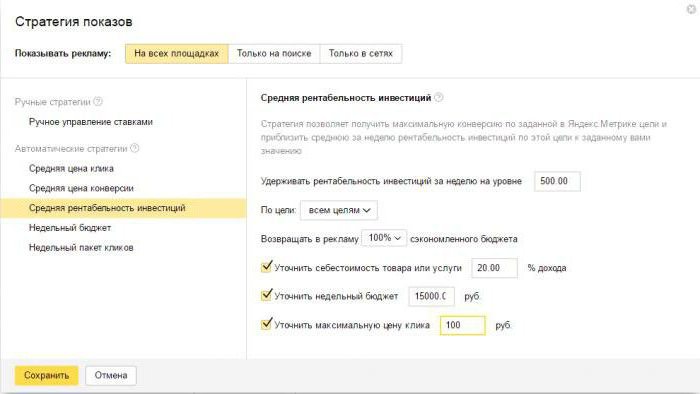700x394 pixels.
Task: Close the strategy dialog with the X icon
Action: pos(692,9)
